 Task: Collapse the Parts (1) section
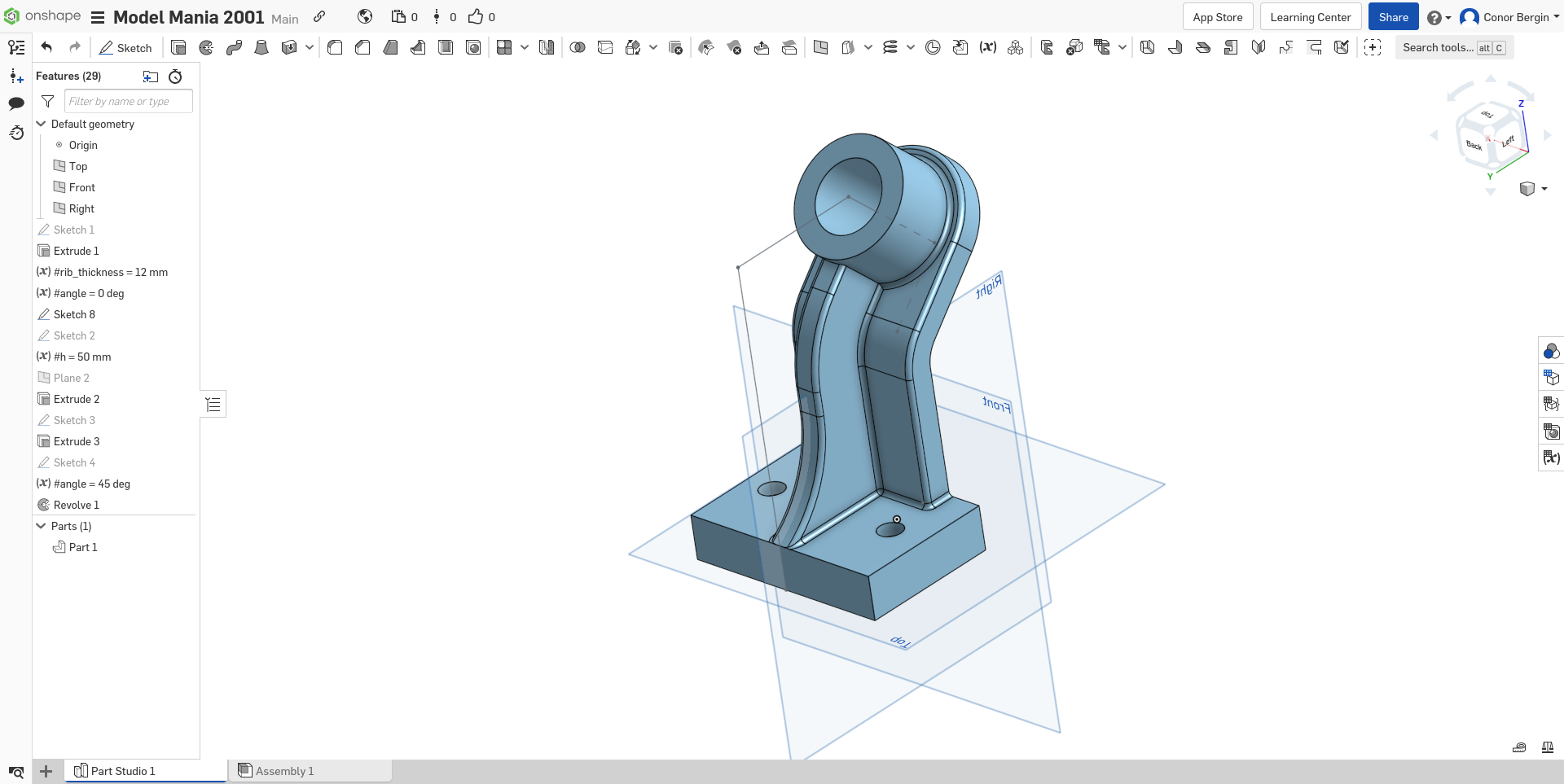[x=41, y=526]
